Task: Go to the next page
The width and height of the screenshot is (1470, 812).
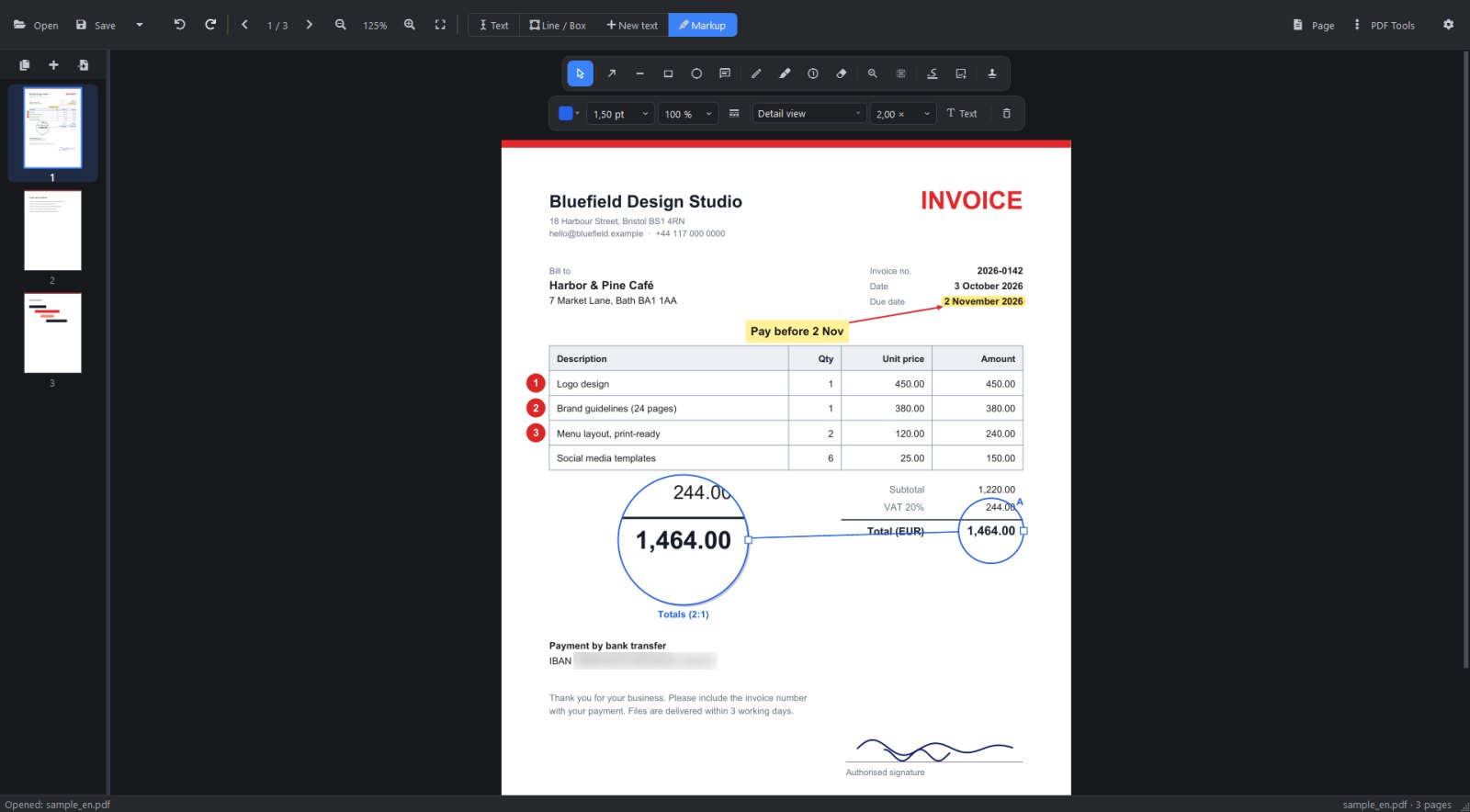Action: [310, 25]
